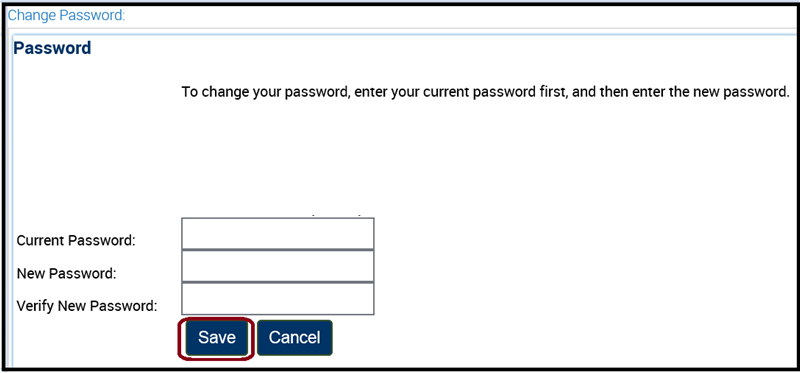Click into the Verify New Password field
This screenshot has height=373, width=800.
(278, 299)
